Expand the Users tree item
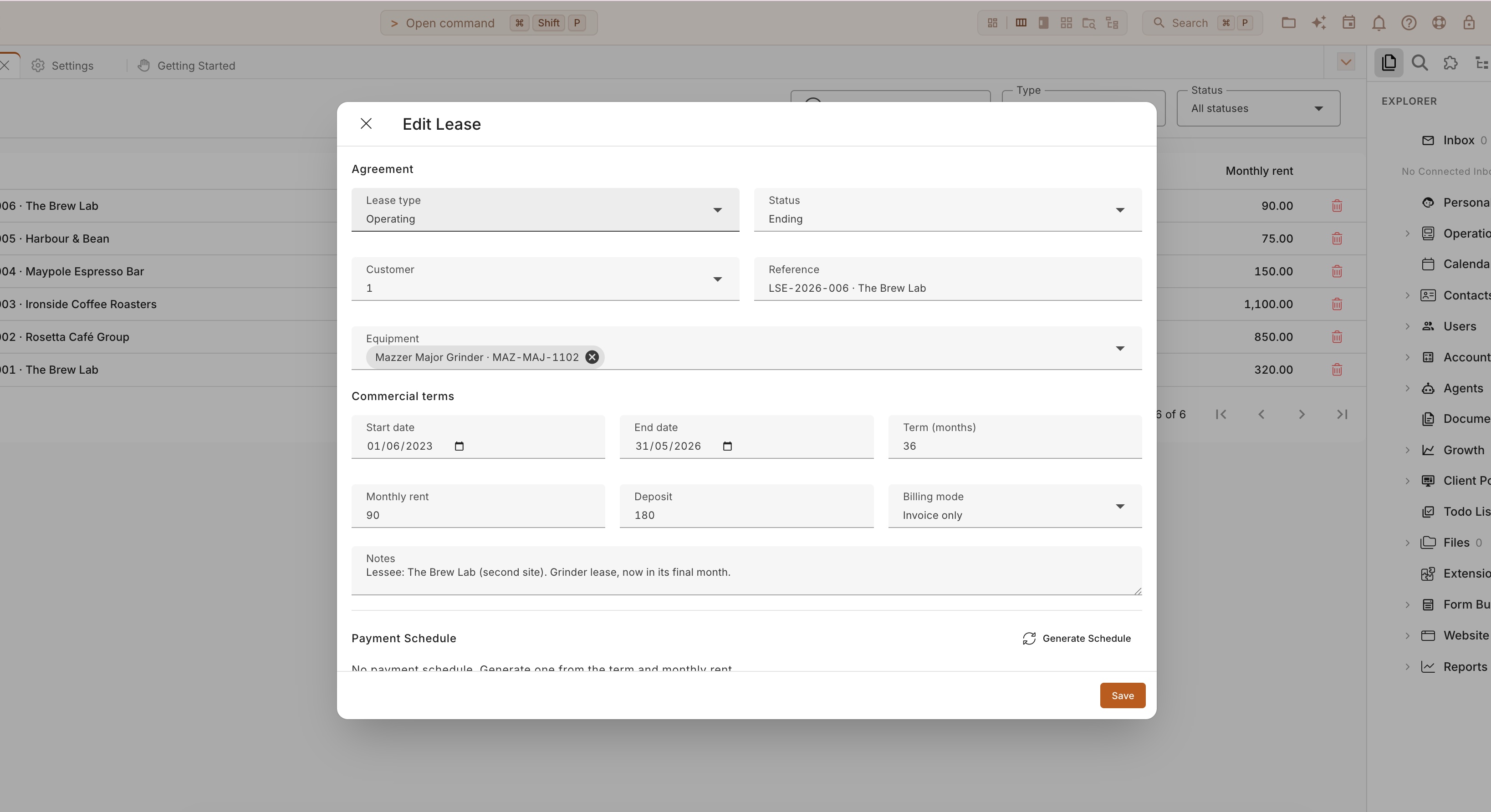The image size is (1491, 812). pyautogui.click(x=1408, y=326)
